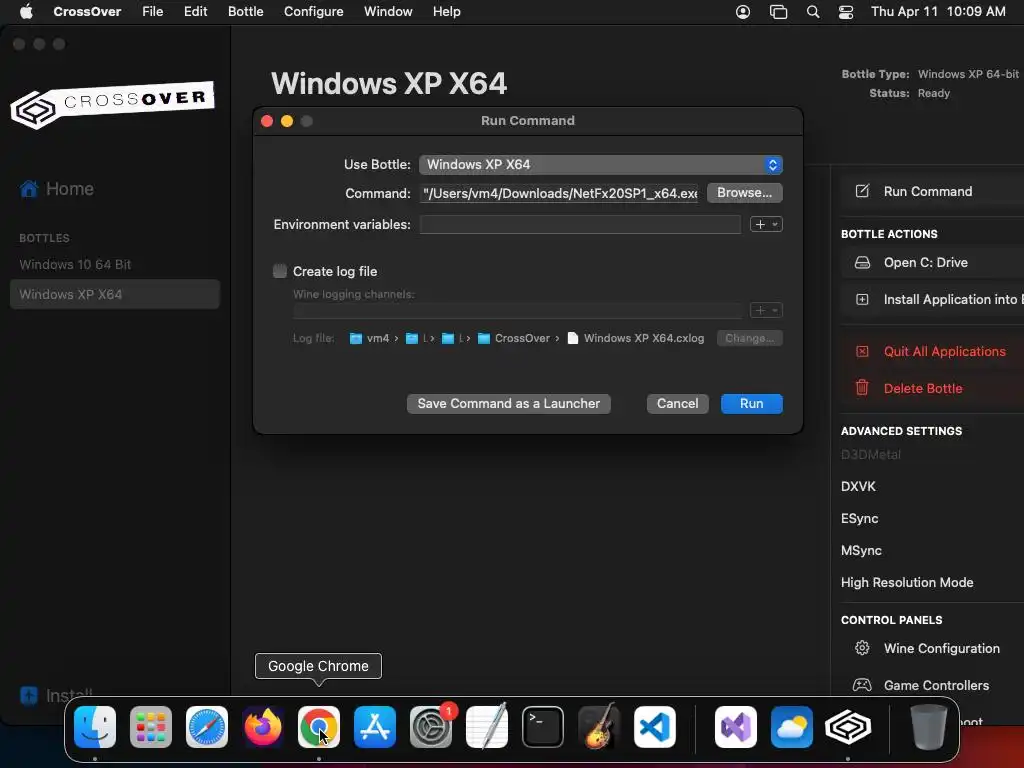Click the High Resolution Mode setting
Screen dimensions: 1024x768
pyautogui.click(x=907, y=583)
